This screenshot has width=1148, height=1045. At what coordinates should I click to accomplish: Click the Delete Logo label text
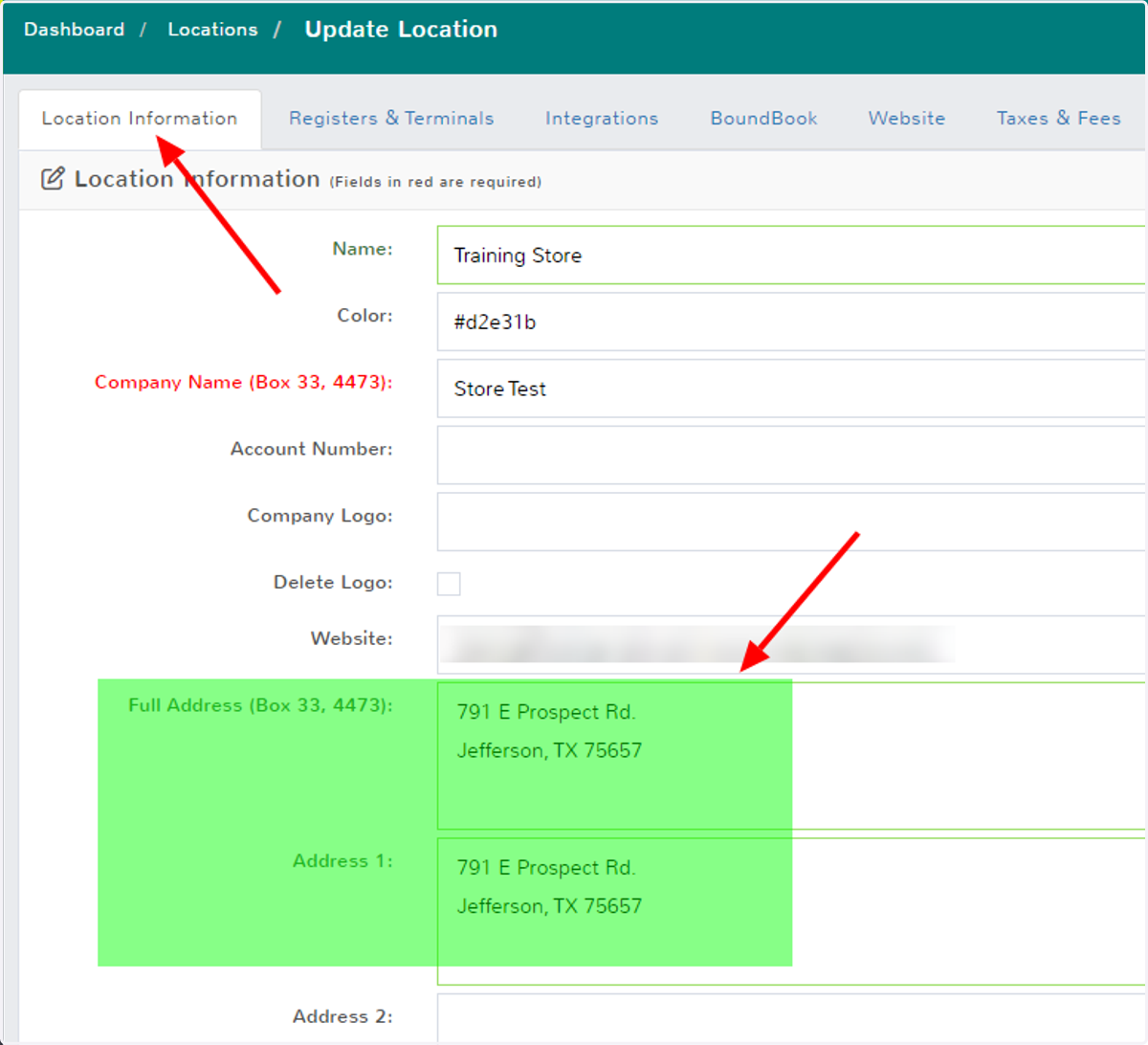333,582
